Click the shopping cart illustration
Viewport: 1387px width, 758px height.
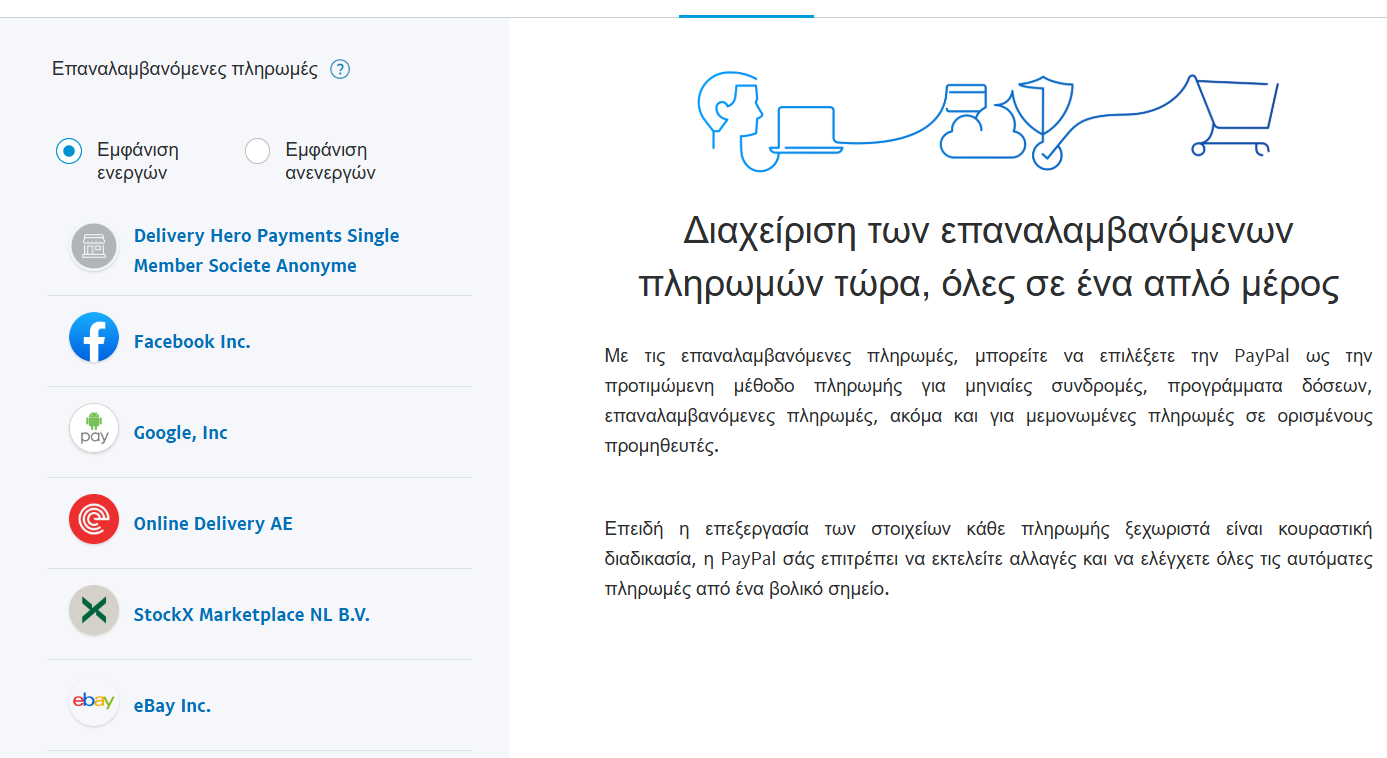pyautogui.click(x=1233, y=115)
